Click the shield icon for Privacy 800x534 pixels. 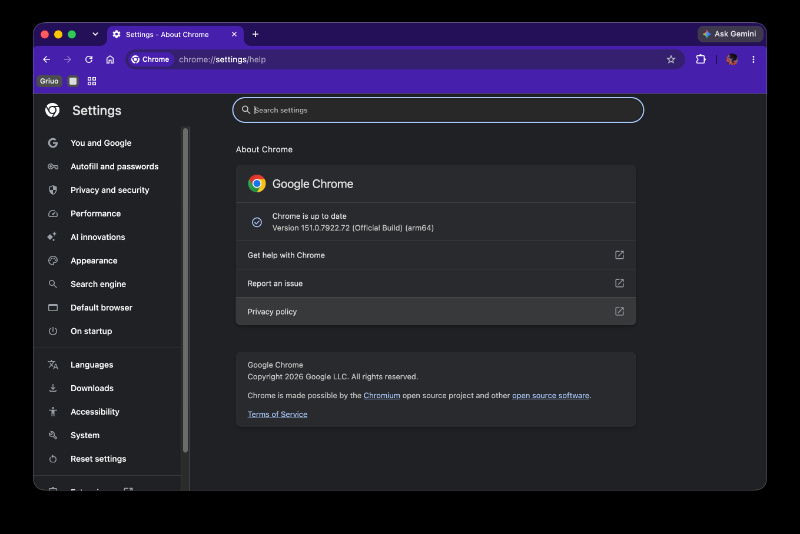tap(53, 190)
